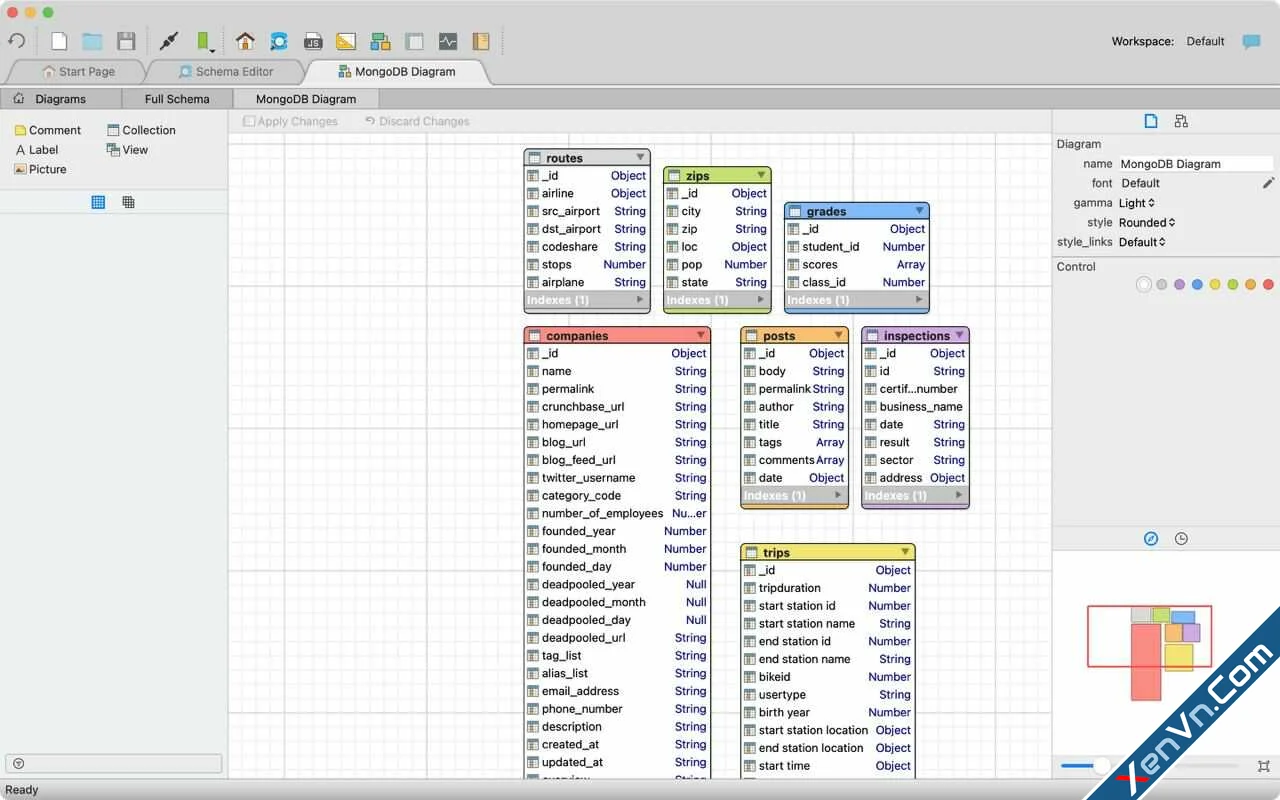This screenshot has width=1280, height=800.
Task: Click the filter input at bottom-left panel
Action: tap(114, 764)
